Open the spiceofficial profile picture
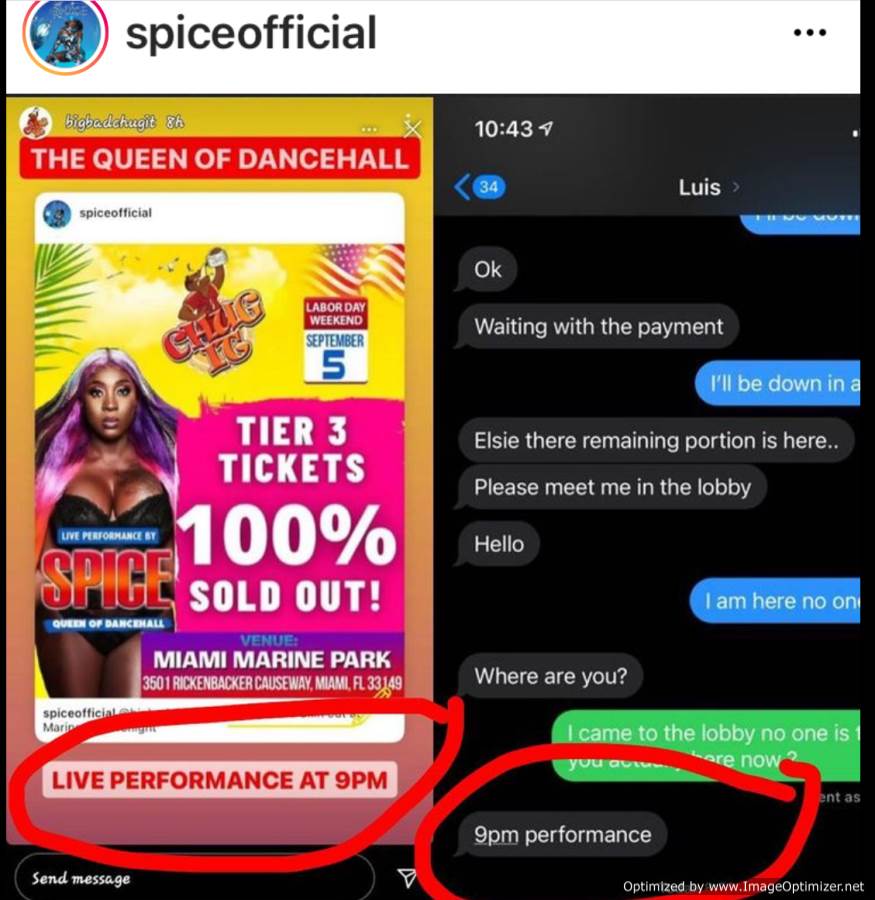This screenshot has width=875, height=900. 65,36
